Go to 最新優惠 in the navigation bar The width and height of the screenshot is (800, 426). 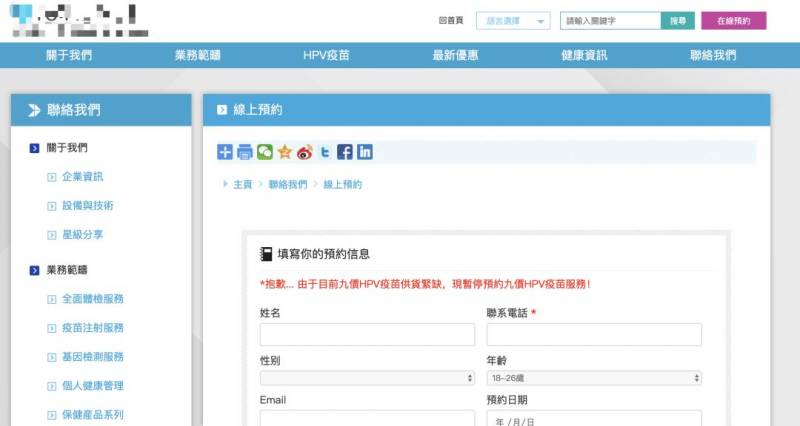pos(455,56)
